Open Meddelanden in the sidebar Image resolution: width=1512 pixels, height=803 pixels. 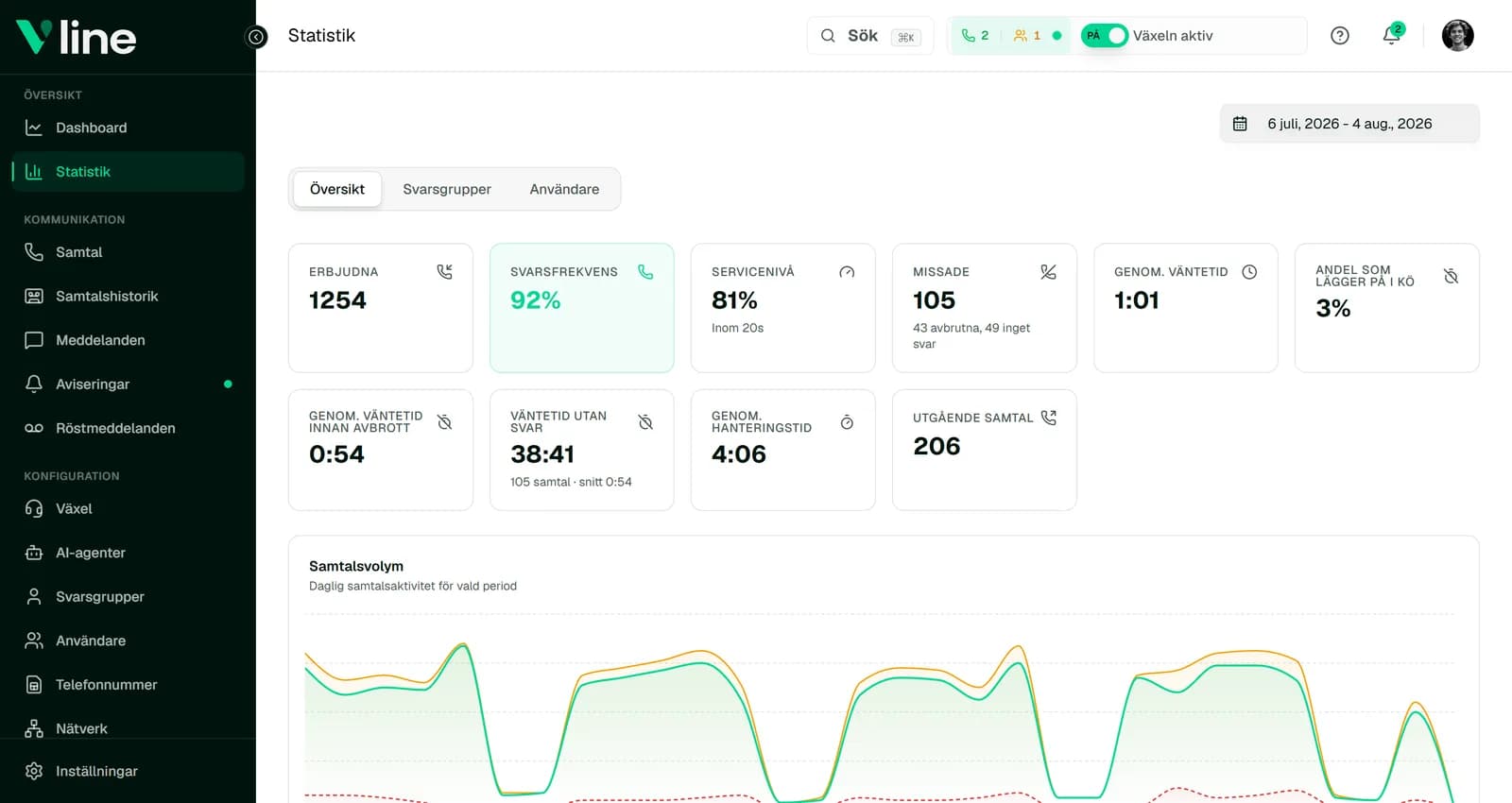point(128,340)
